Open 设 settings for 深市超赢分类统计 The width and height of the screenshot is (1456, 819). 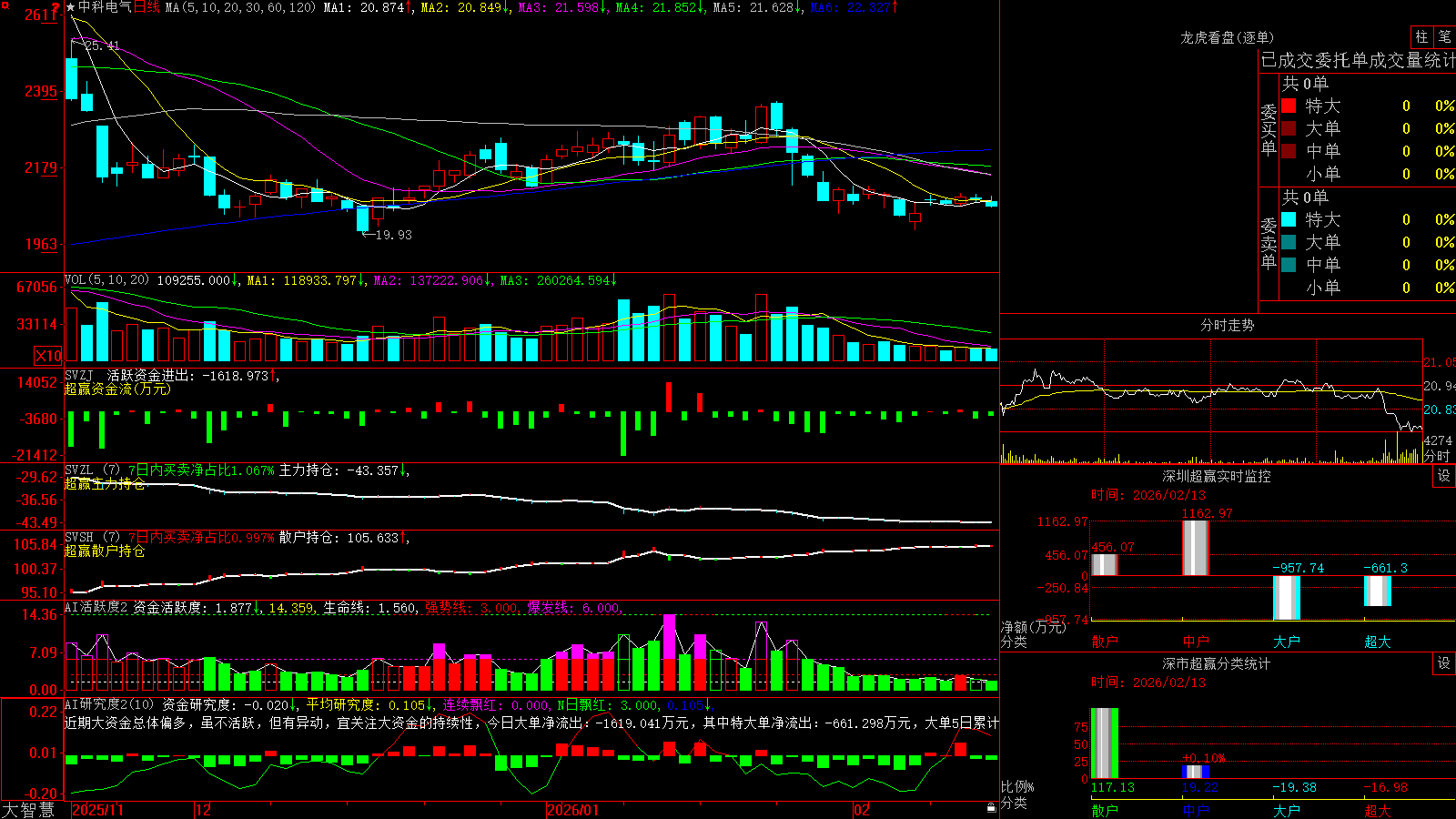1444,663
